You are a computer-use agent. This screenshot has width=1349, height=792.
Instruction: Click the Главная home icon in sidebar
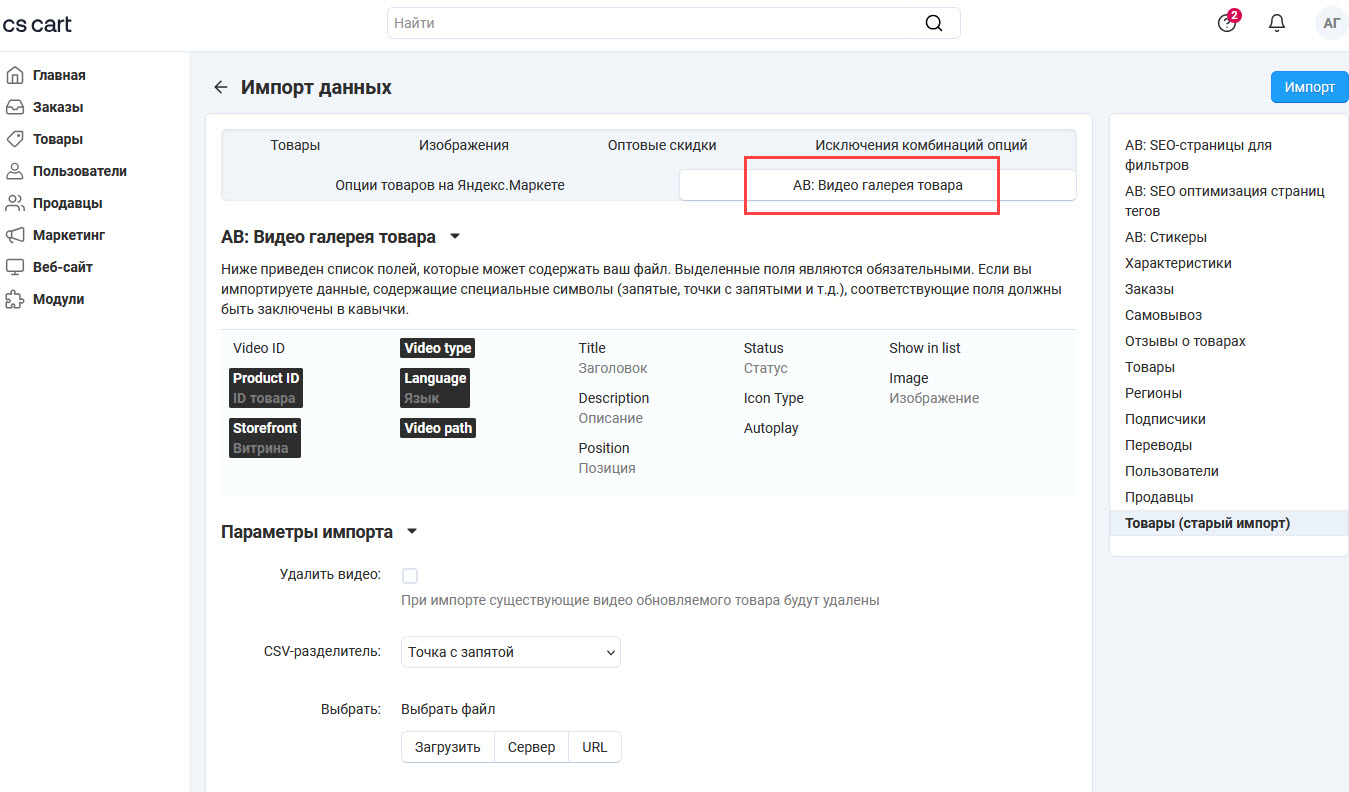15,75
